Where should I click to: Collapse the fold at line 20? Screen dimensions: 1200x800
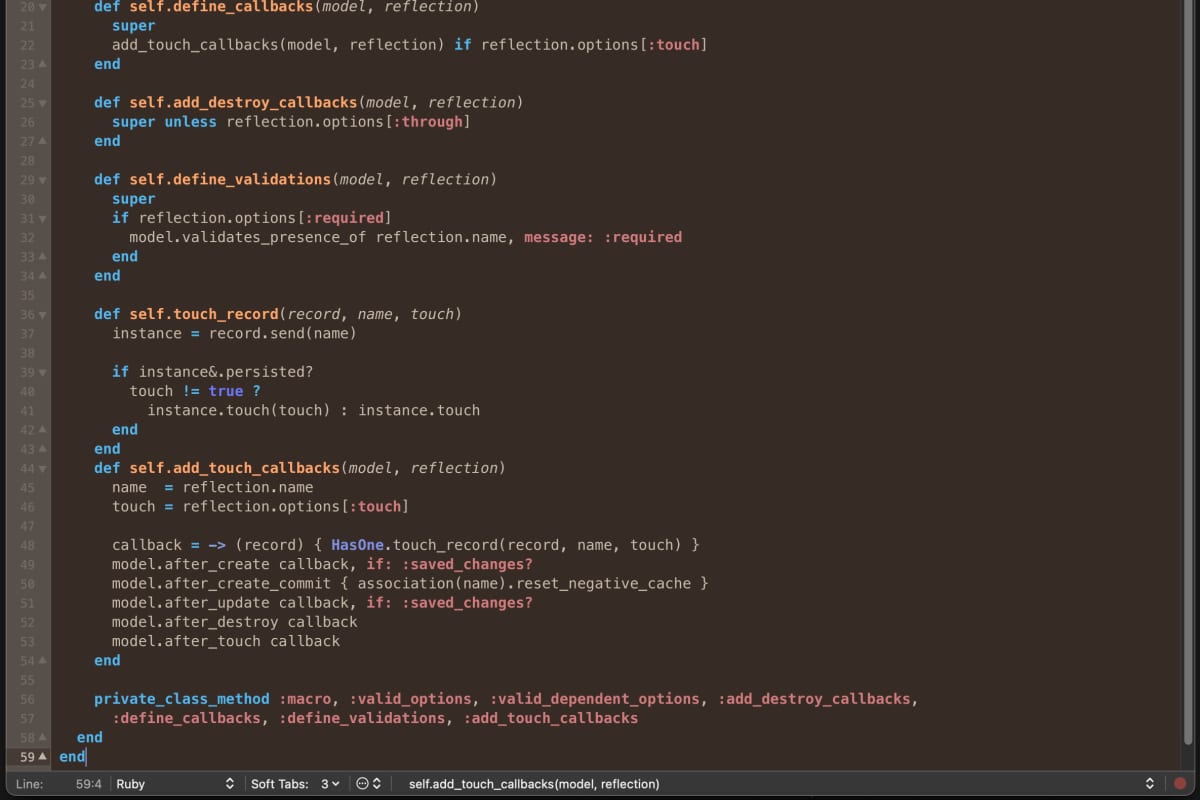click(42, 6)
